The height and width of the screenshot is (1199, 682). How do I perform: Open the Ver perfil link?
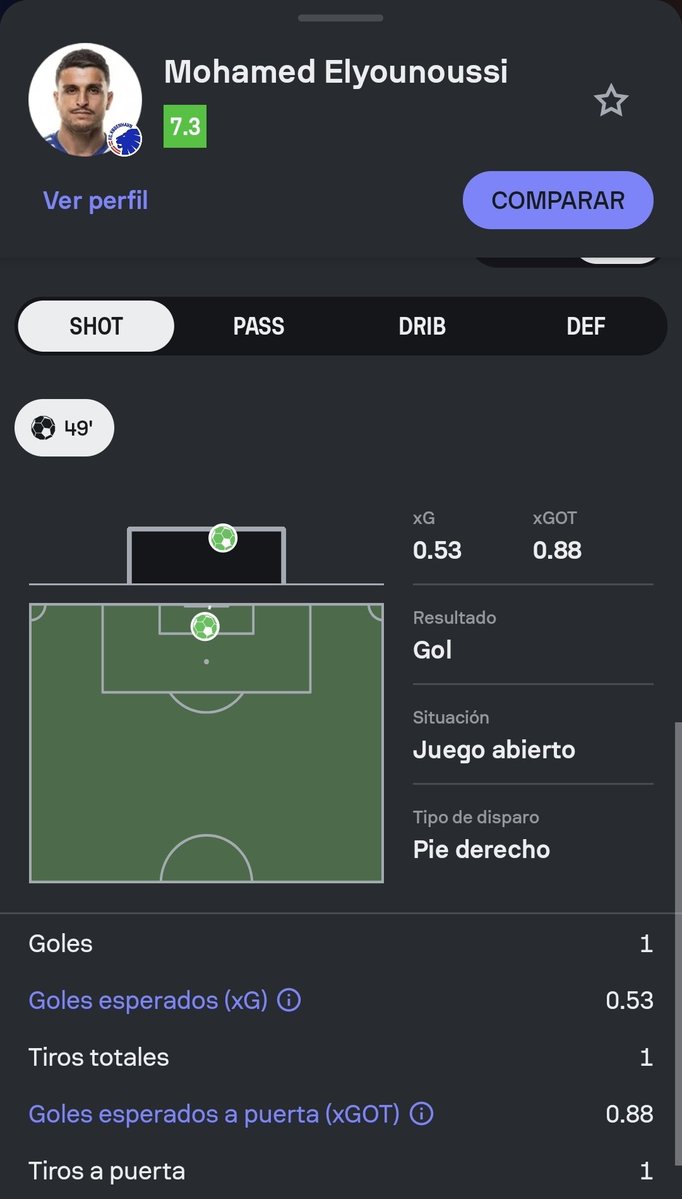coord(96,200)
